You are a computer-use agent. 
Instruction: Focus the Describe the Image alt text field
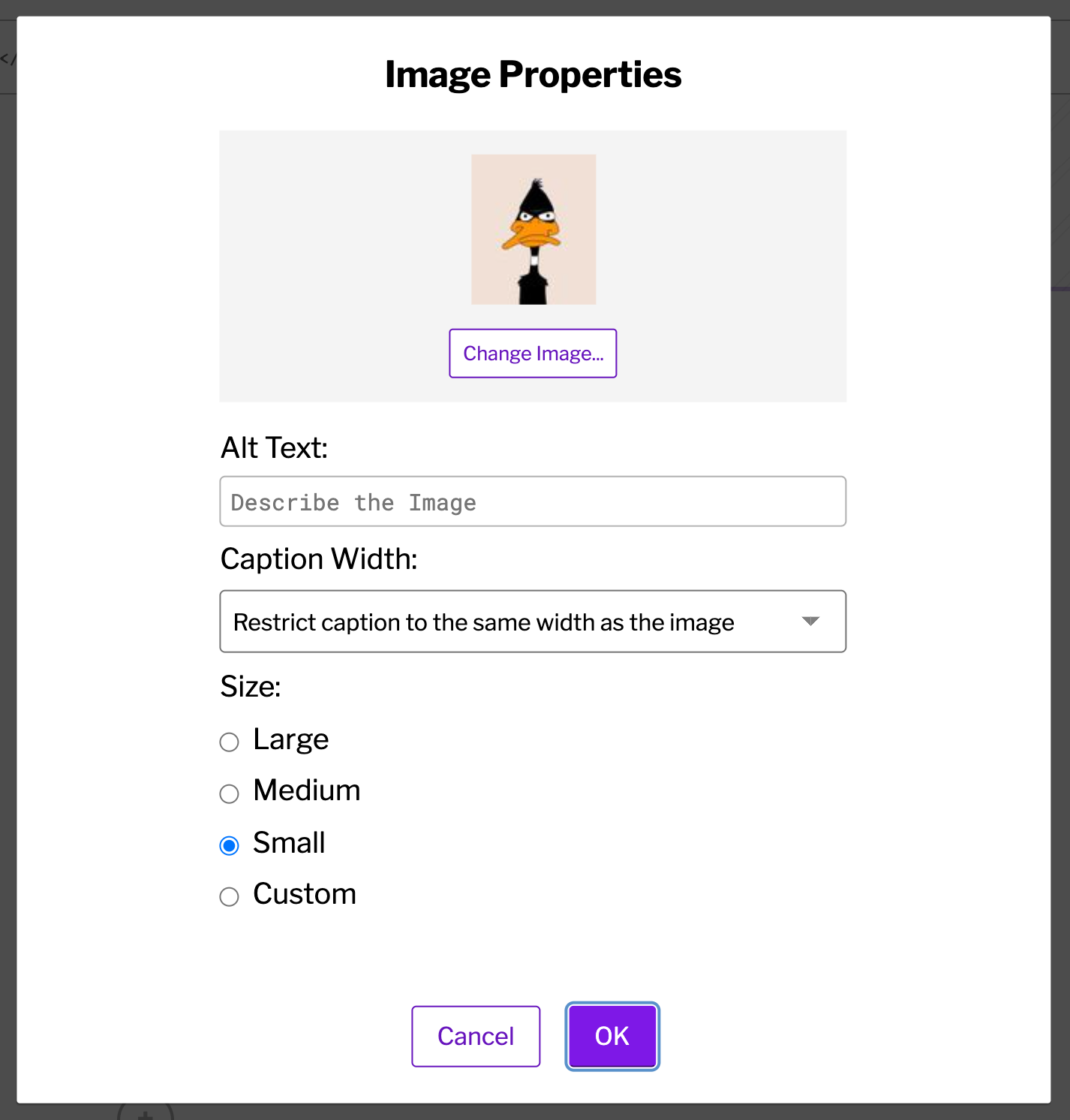pos(533,501)
